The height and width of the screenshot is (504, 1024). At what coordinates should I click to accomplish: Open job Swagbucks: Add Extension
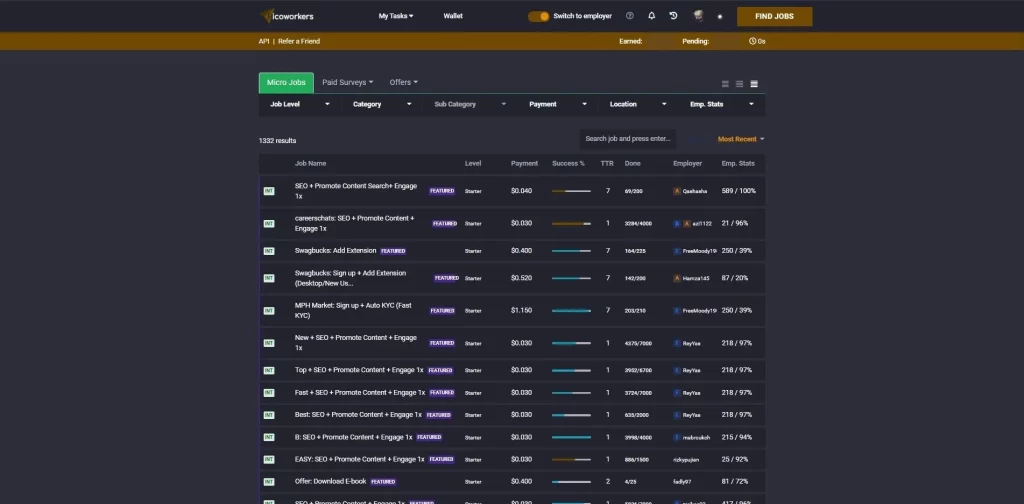336,251
